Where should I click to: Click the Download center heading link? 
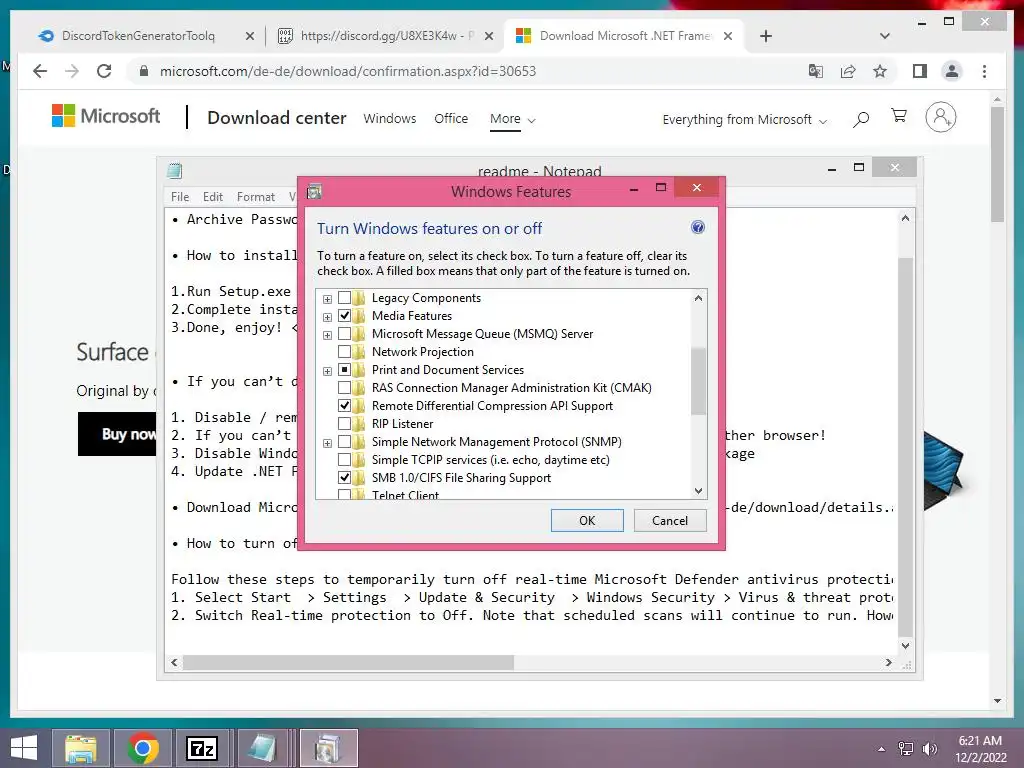pos(277,118)
